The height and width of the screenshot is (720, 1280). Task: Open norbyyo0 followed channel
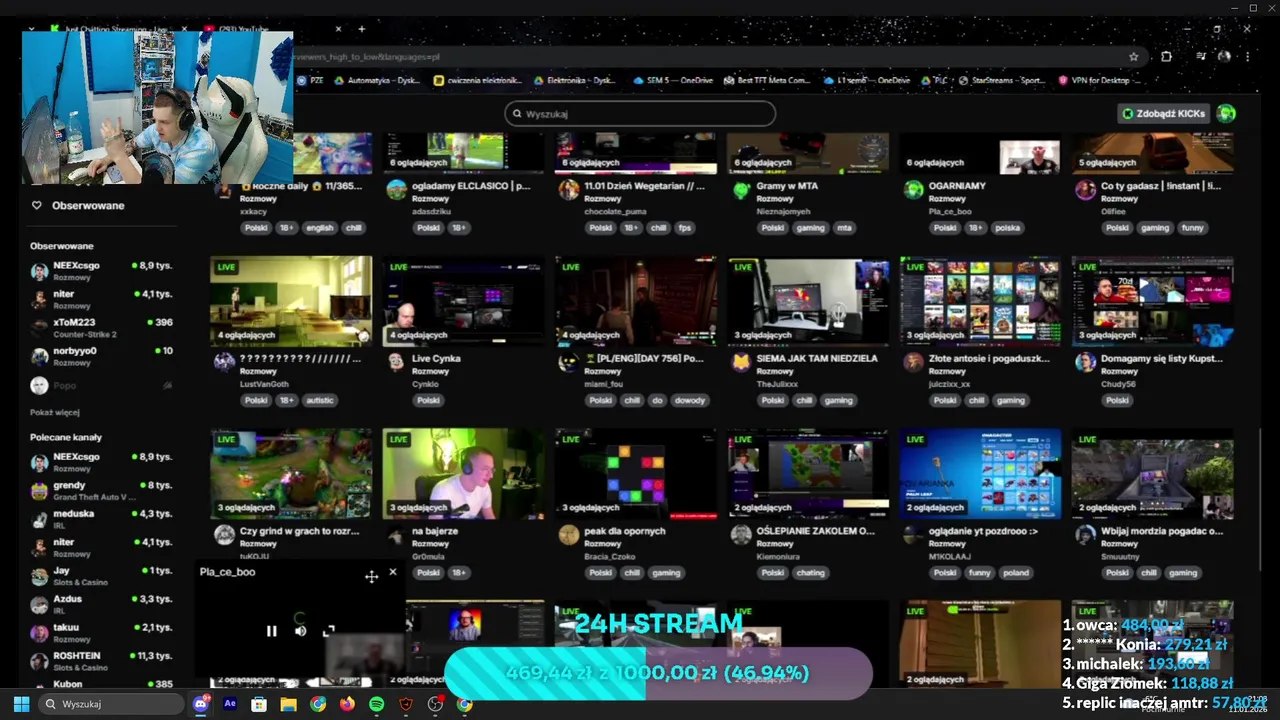tap(101, 355)
